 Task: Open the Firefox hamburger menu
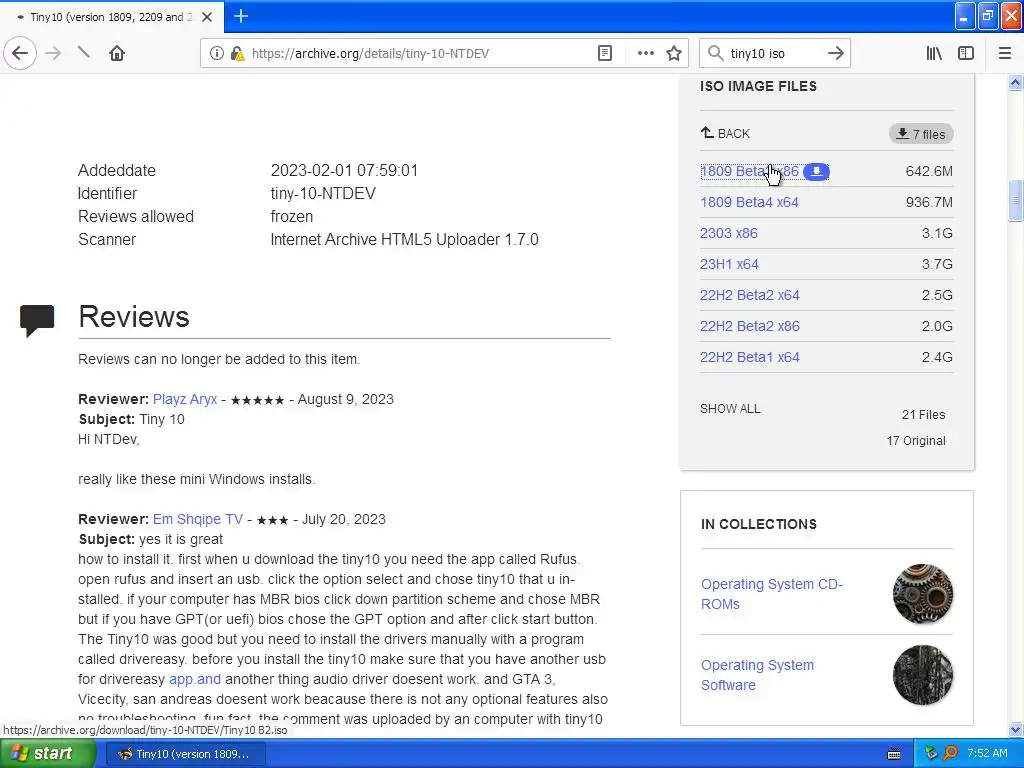[1004, 53]
